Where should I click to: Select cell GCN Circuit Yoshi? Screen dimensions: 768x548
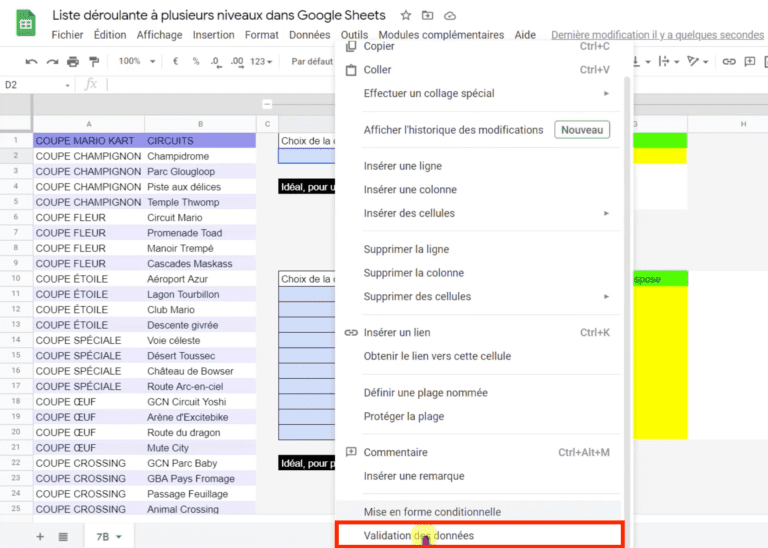[x=200, y=402]
